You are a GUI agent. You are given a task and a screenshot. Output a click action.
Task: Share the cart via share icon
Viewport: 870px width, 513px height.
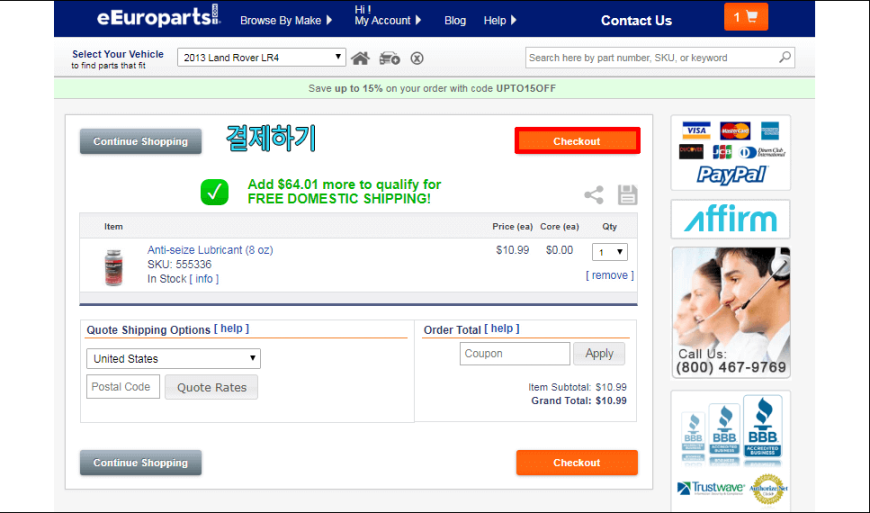click(594, 195)
